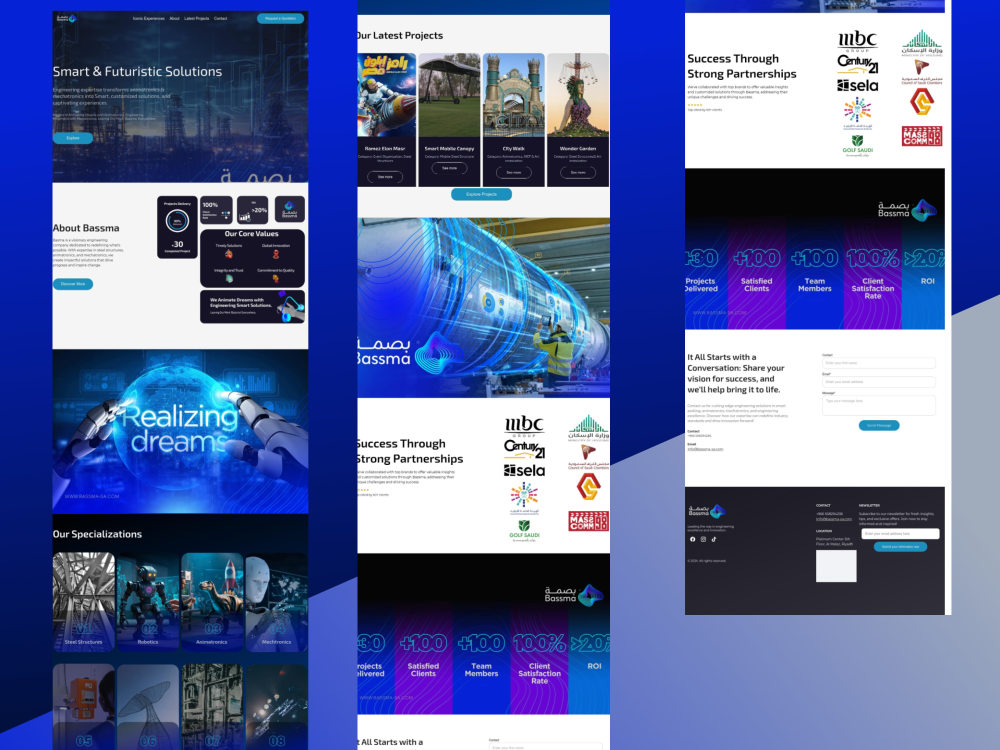Select the >20% ROI chart card
Image resolution: width=1000 pixels, height=750 pixels.
pos(253,210)
